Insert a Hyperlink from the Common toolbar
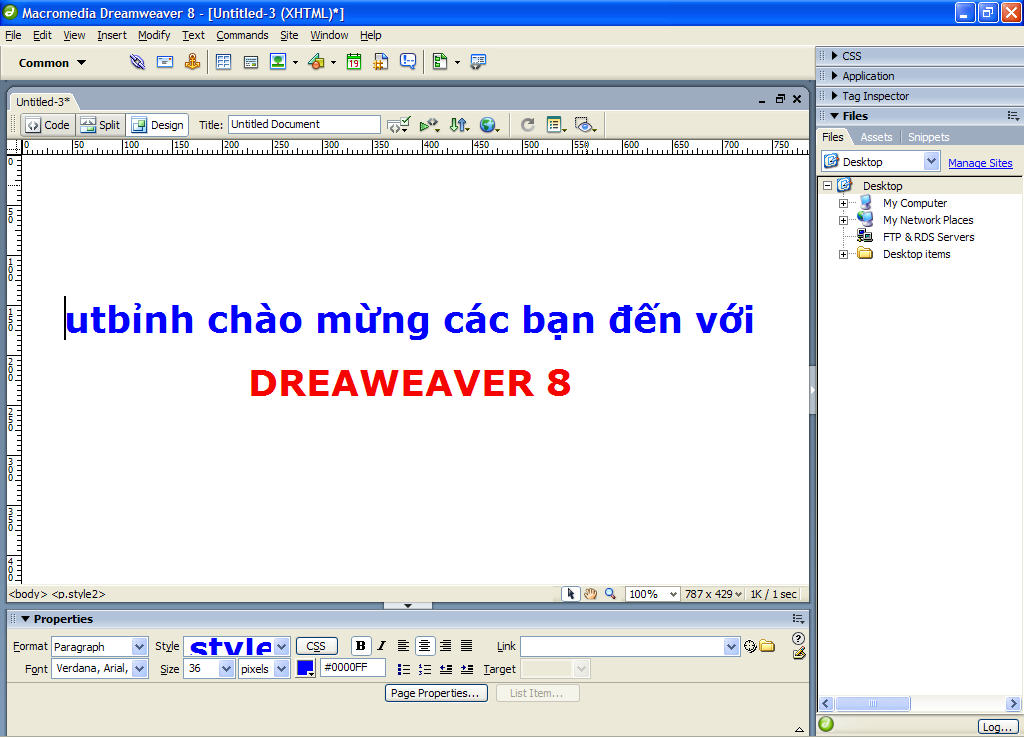This screenshot has height=738, width=1024. (137, 62)
